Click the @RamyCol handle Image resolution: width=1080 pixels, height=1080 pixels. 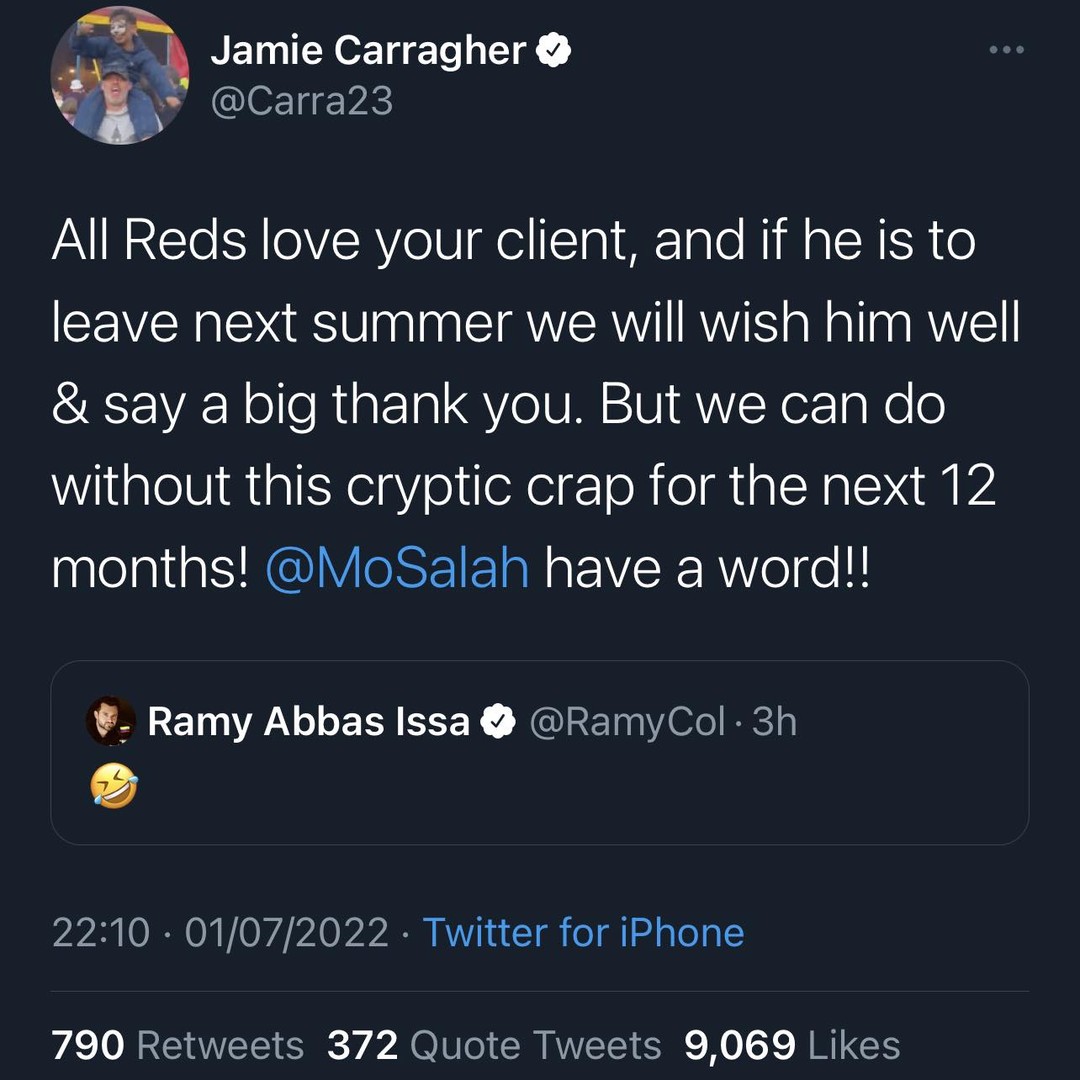coord(627,722)
